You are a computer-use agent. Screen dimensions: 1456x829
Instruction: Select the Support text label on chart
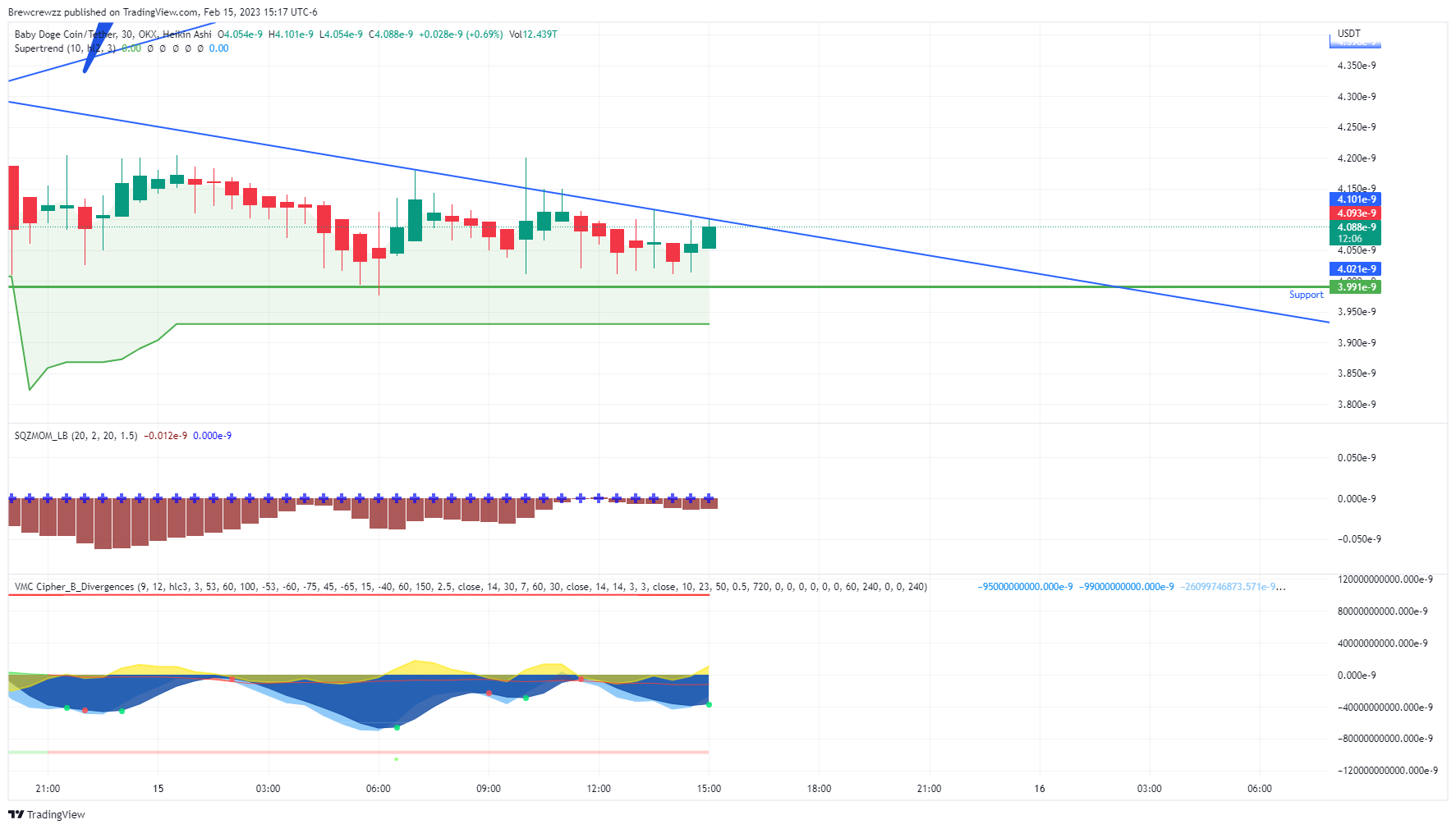(x=1306, y=295)
